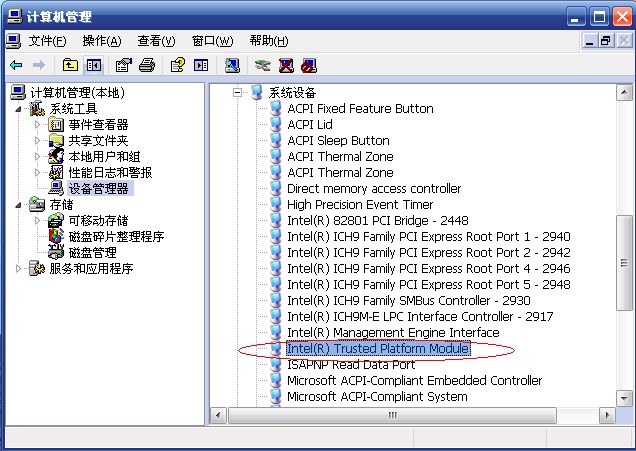Select Intel(R) 82801 PCI Bridge - 2448
Viewport: 636px width, 451px height.
[378, 221]
